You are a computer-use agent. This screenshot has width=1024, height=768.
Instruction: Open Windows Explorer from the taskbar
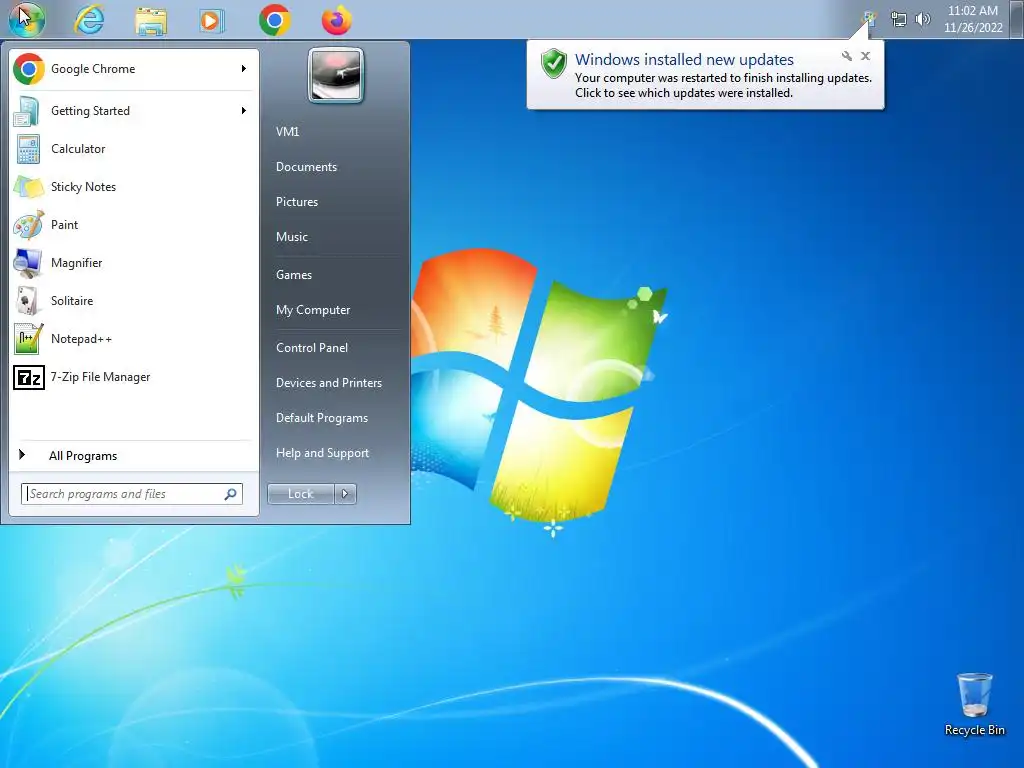[x=151, y=21]
